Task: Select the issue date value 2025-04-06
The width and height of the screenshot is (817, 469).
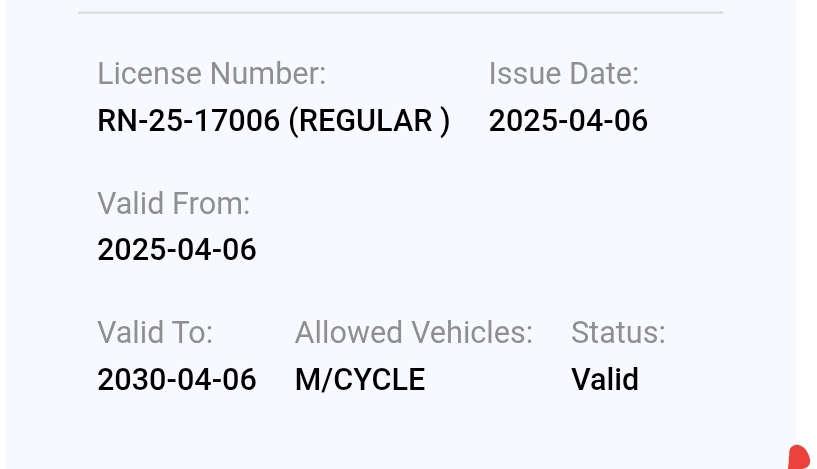Action: pos(568,121)
